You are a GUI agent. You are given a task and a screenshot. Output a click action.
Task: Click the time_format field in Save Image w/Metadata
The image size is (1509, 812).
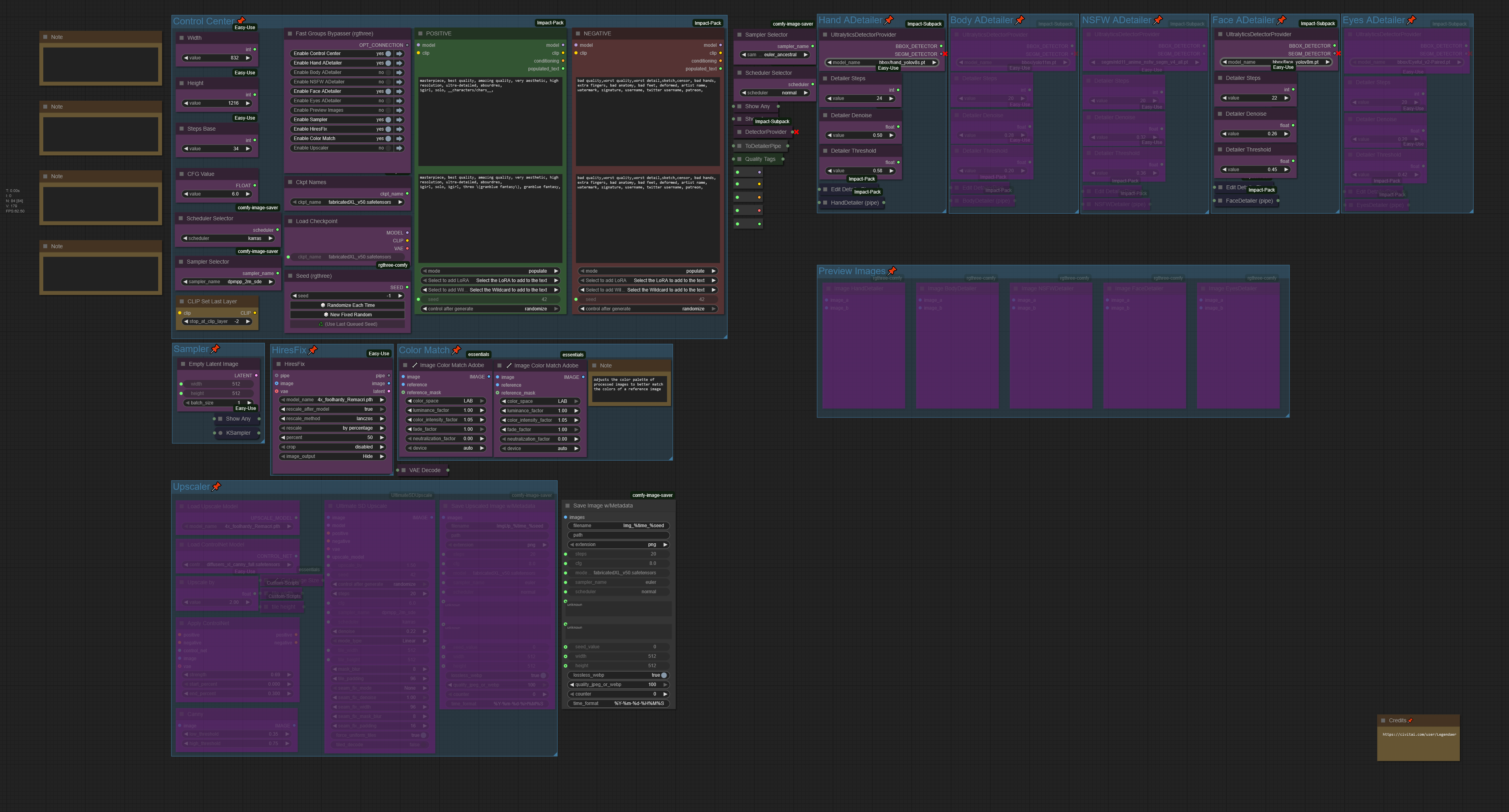click(618, 704)
